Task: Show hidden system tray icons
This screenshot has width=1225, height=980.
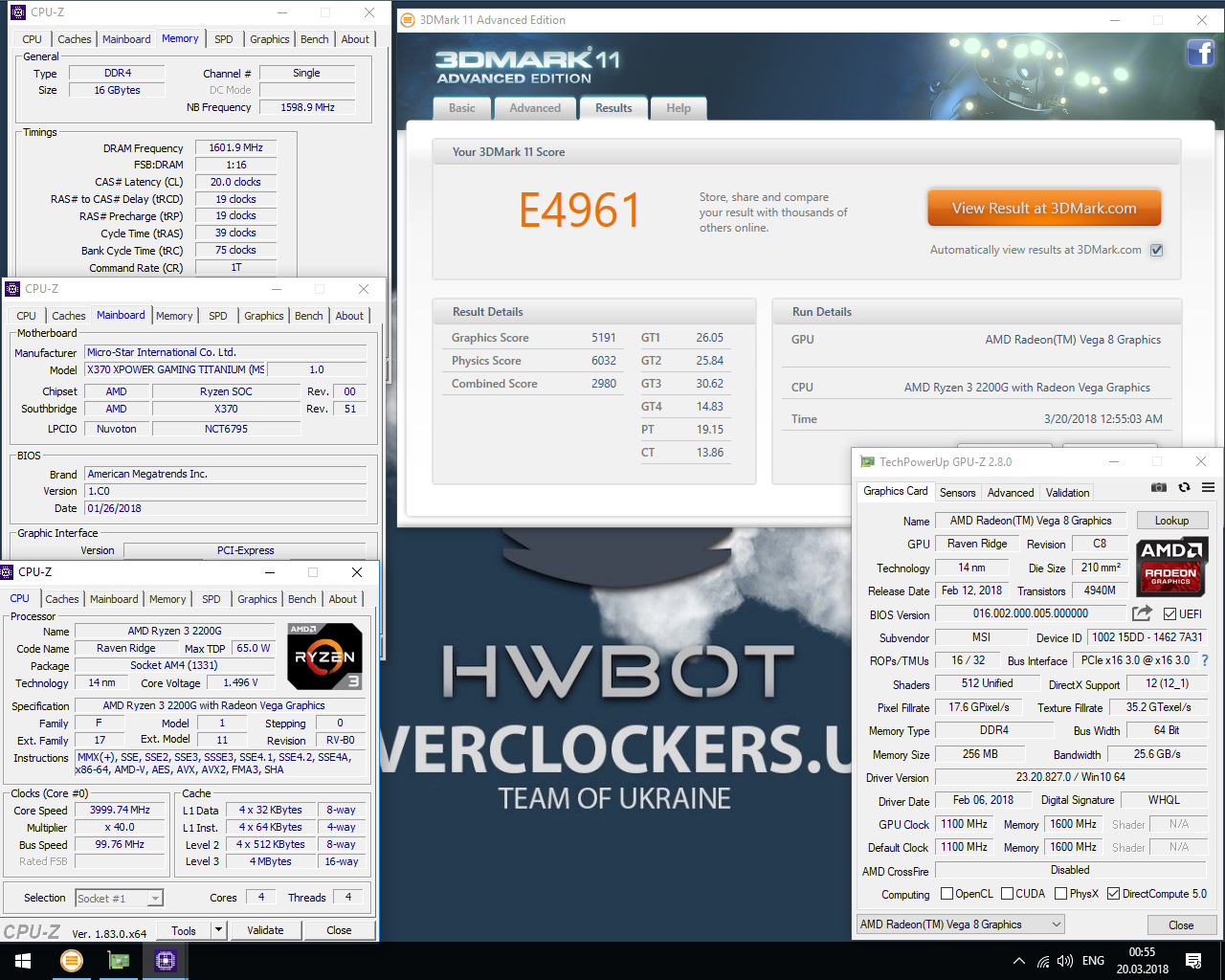Action: tap(1019, 961)
